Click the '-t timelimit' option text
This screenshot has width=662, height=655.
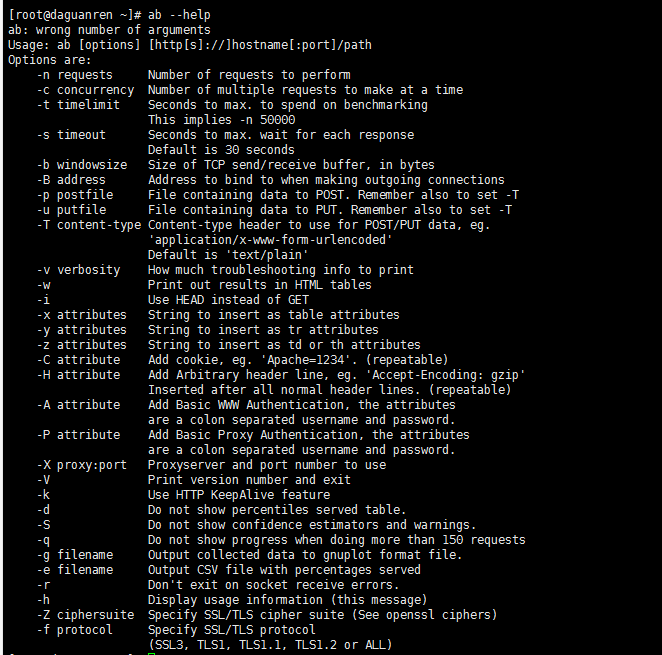click(78, 105)
